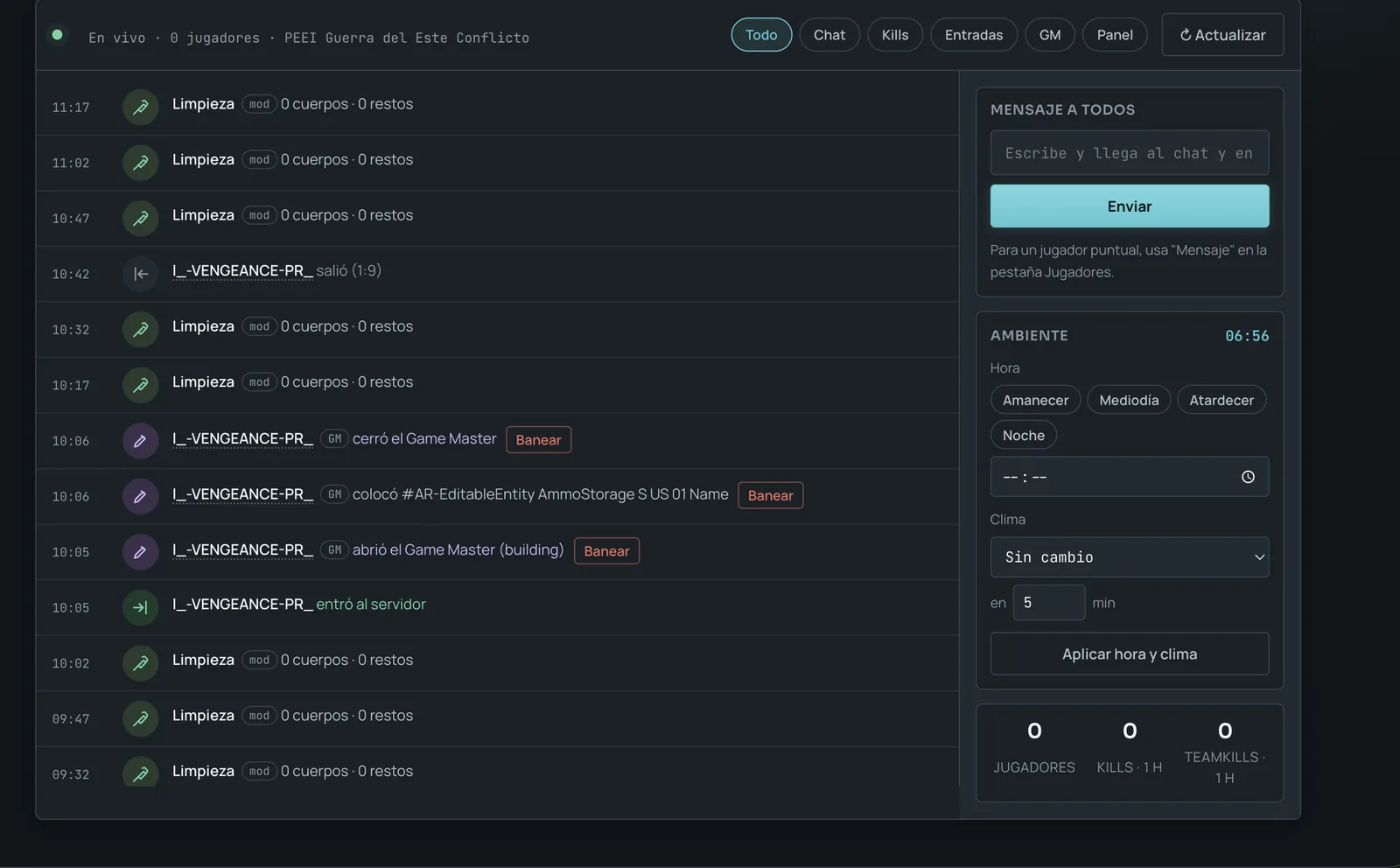The width and height of the screenshot is (1400, 868).
Task: Click Banear on the colocó AmmoStorage row
Action: tap(770, 495)
